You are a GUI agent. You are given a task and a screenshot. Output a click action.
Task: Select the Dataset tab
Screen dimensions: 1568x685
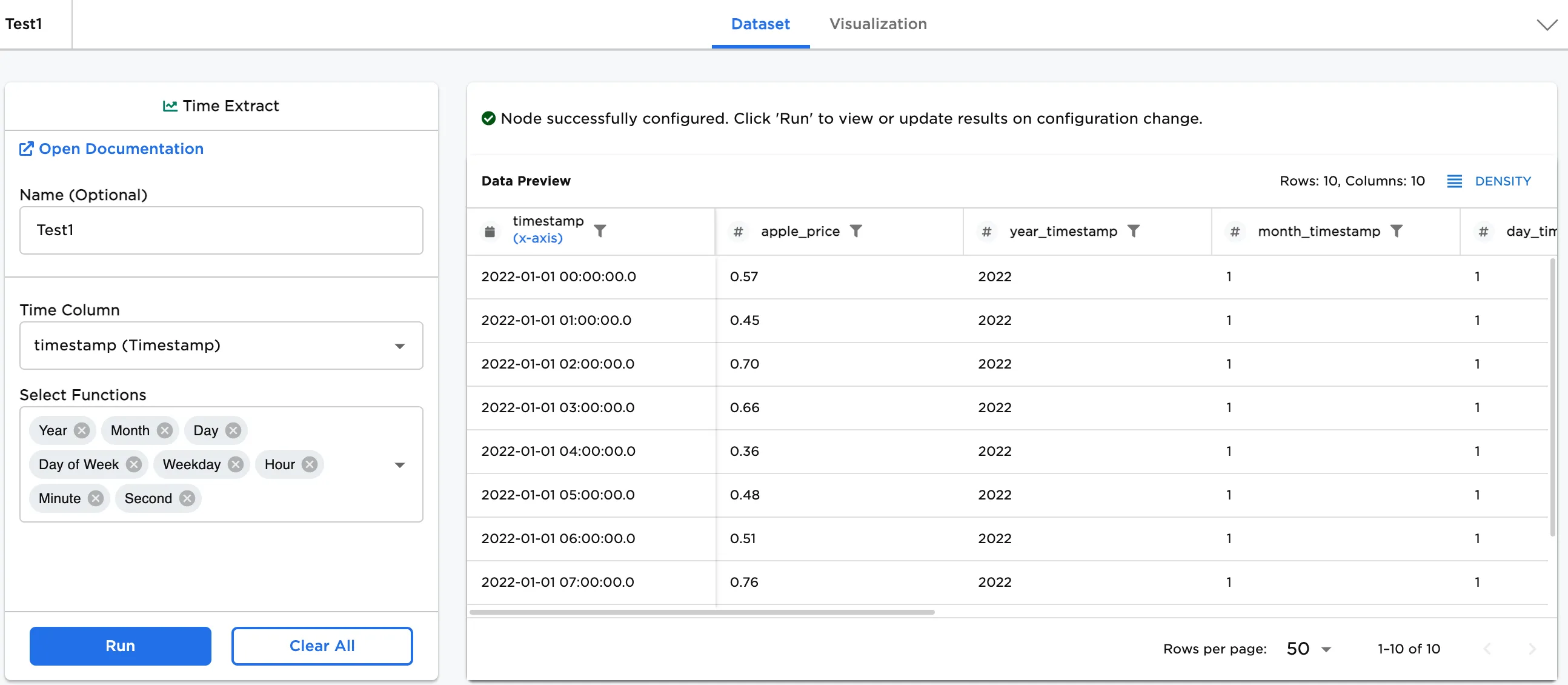pyautogui.click(x=760, y=24)
